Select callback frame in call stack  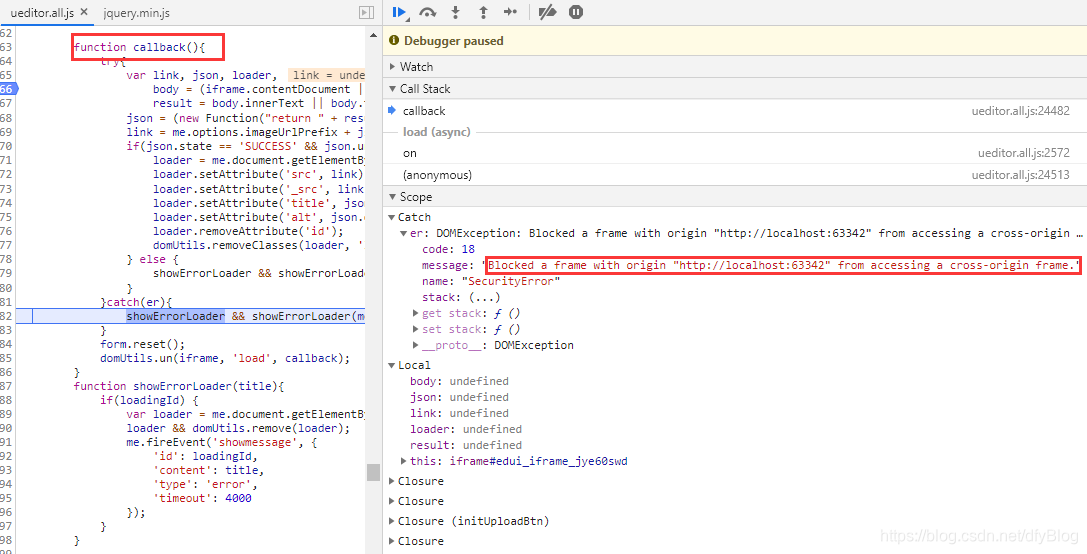[x=424, y=111]
